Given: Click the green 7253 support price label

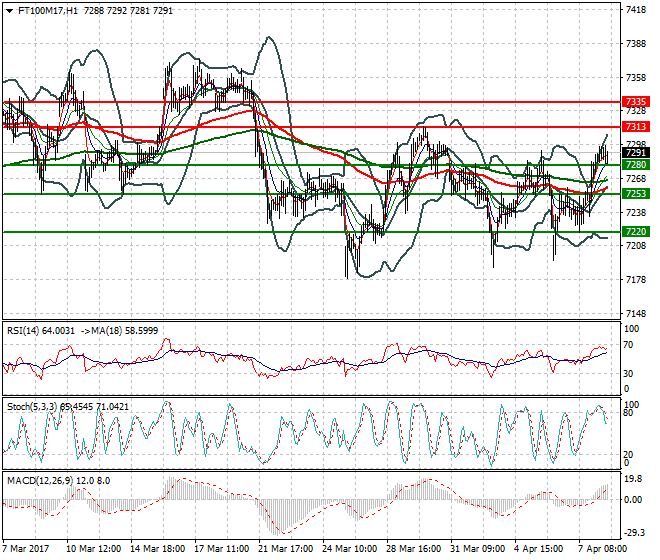Looking at the screenshot, I should 636,194.
